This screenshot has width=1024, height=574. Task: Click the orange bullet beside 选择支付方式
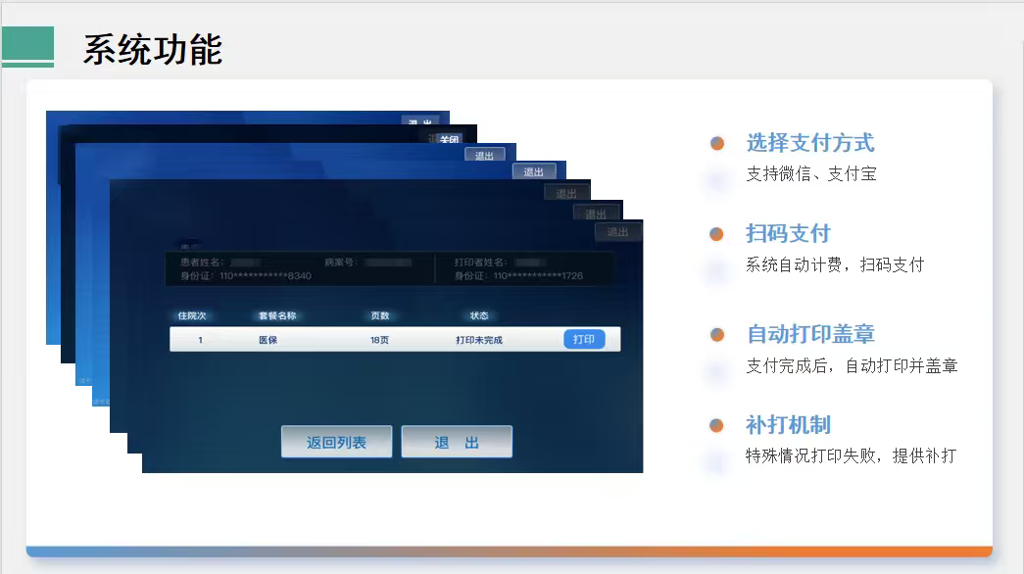point(717,143)
